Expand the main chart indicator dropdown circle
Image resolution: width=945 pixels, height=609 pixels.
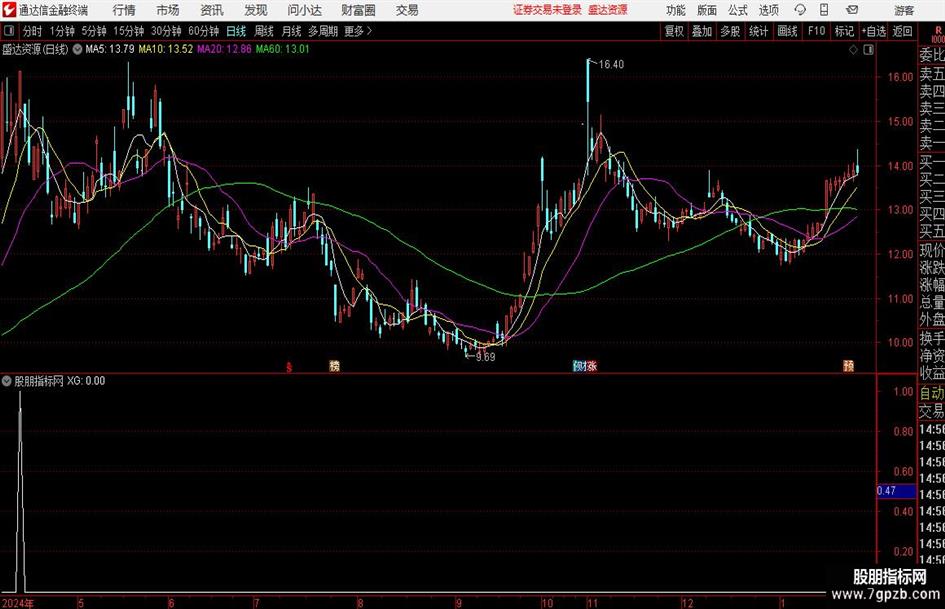point(77,49)
